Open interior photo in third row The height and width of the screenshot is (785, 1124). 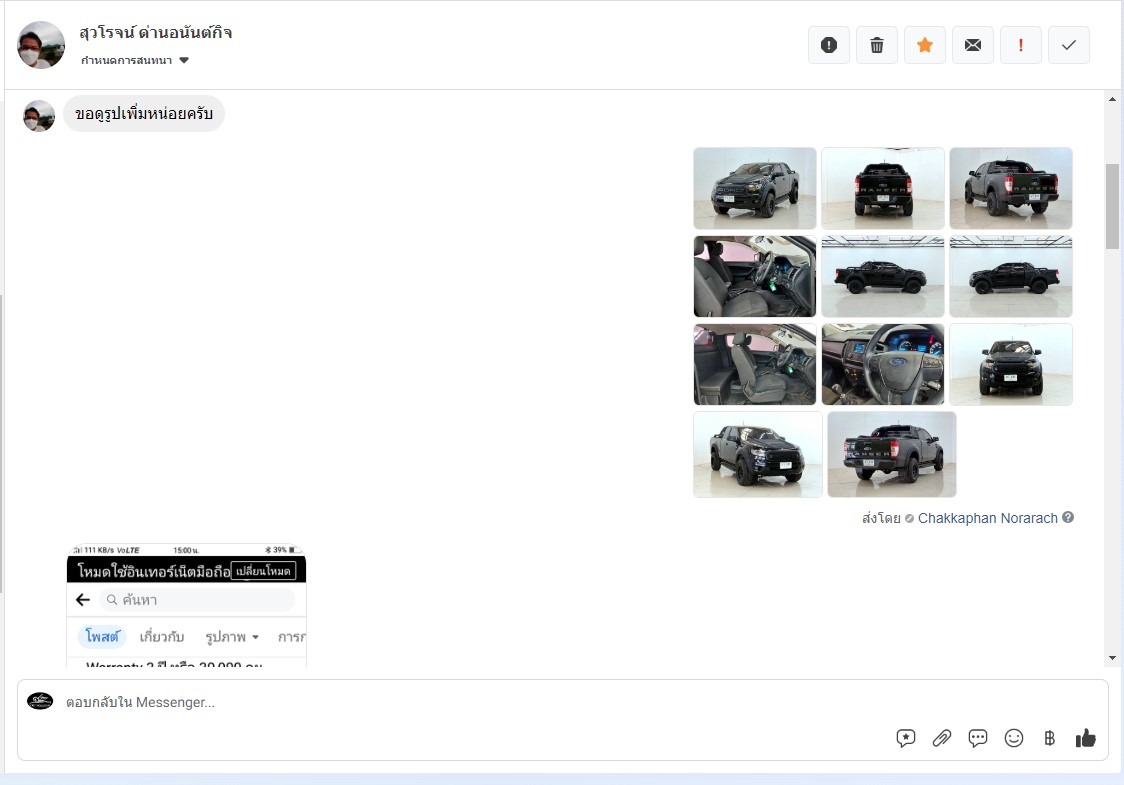(755, 364)
